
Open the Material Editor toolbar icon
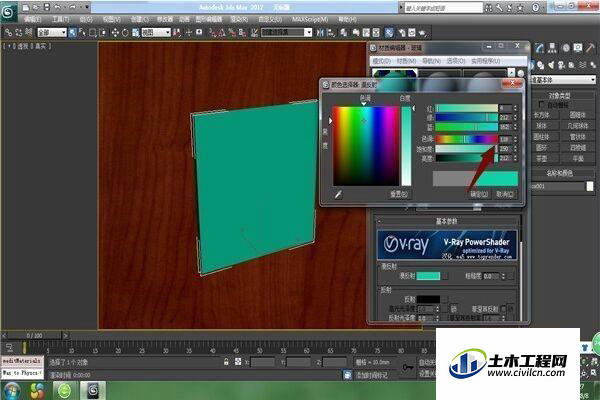389,33
